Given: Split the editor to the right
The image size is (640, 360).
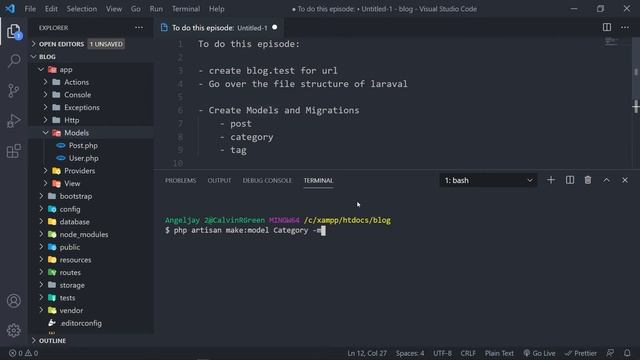Looking at the screenshot, I should (x=607, y=27).
